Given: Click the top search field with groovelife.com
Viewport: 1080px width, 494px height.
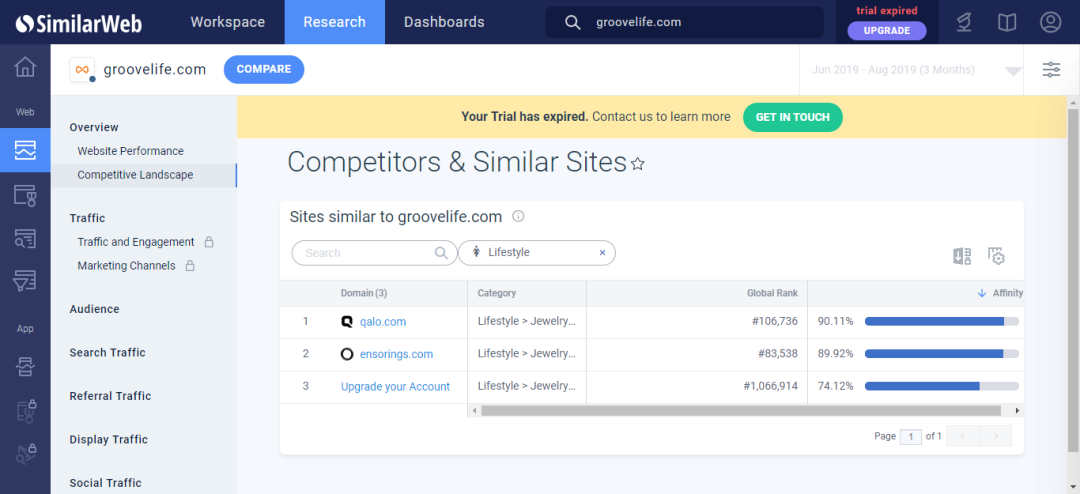Looking at the screenshot, I should 685,22.
